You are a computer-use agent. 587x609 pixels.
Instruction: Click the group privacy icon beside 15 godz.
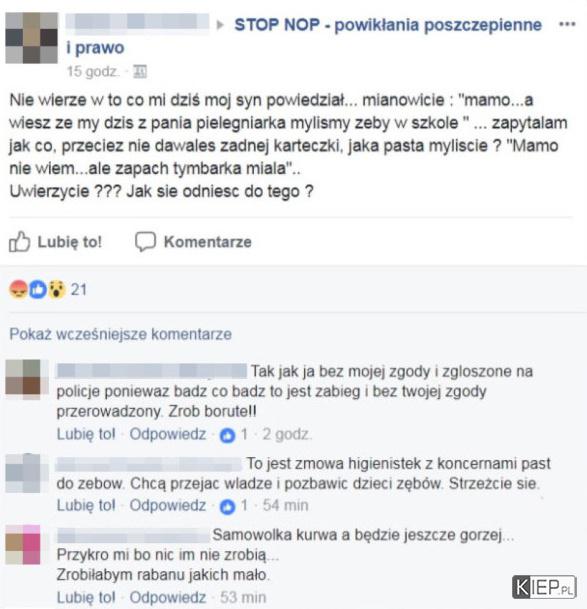(140, 72)
